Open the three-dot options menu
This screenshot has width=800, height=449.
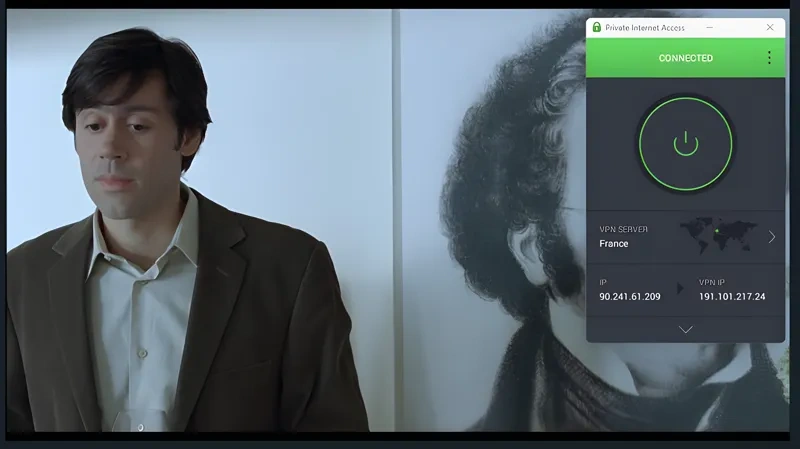pos(769,58)
